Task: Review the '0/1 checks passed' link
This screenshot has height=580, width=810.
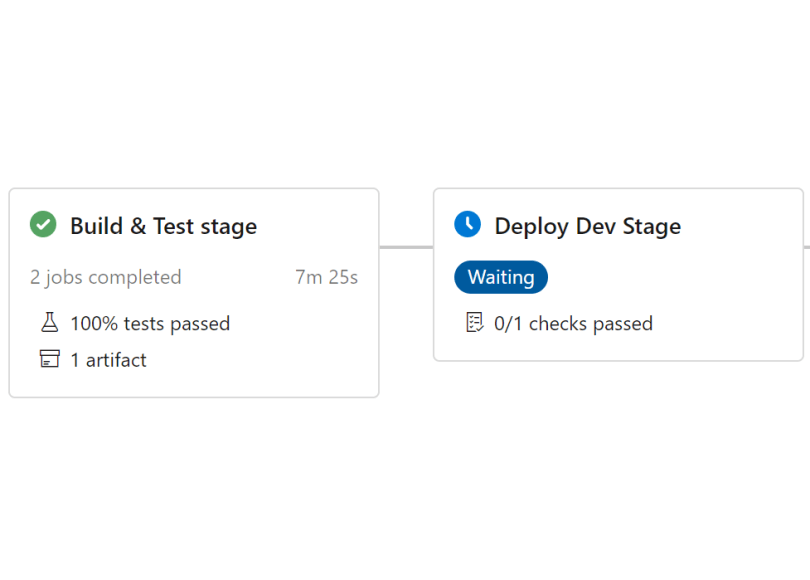Action: [x=573, y=323]
